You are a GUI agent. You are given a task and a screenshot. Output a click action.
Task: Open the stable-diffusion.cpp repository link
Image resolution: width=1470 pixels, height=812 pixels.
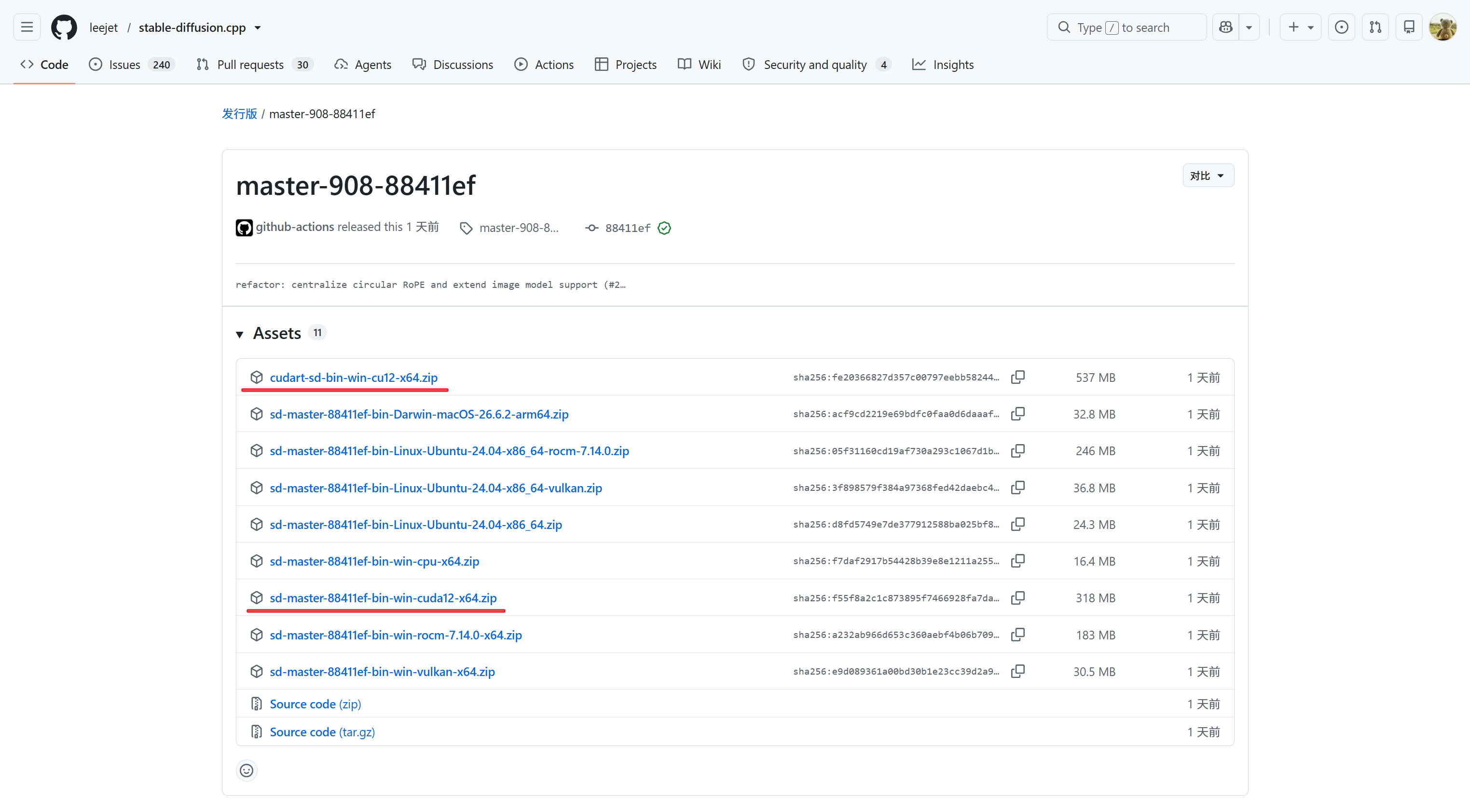192,27
